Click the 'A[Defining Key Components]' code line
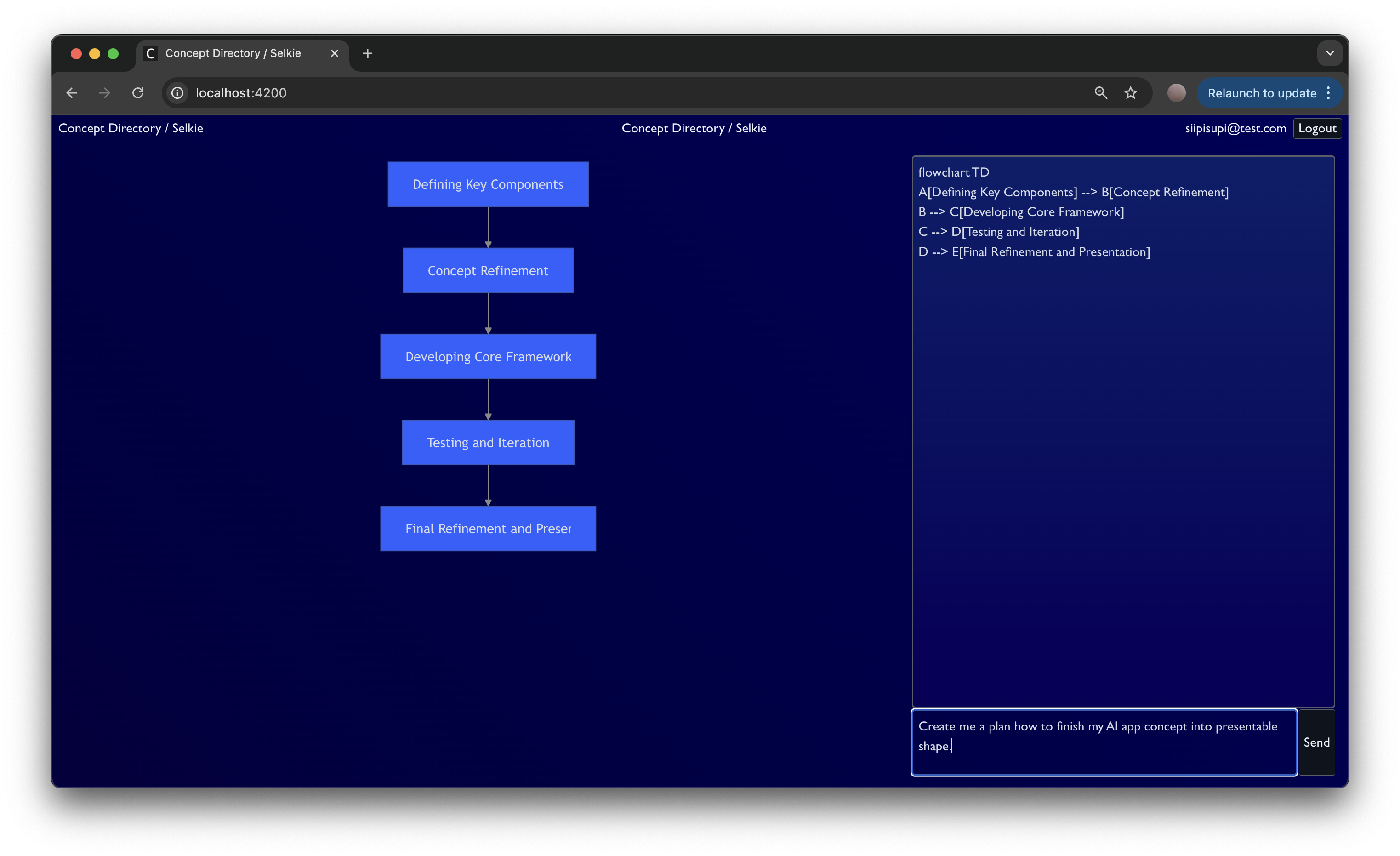The image size is (1400, 856). tap(1073, 192)
